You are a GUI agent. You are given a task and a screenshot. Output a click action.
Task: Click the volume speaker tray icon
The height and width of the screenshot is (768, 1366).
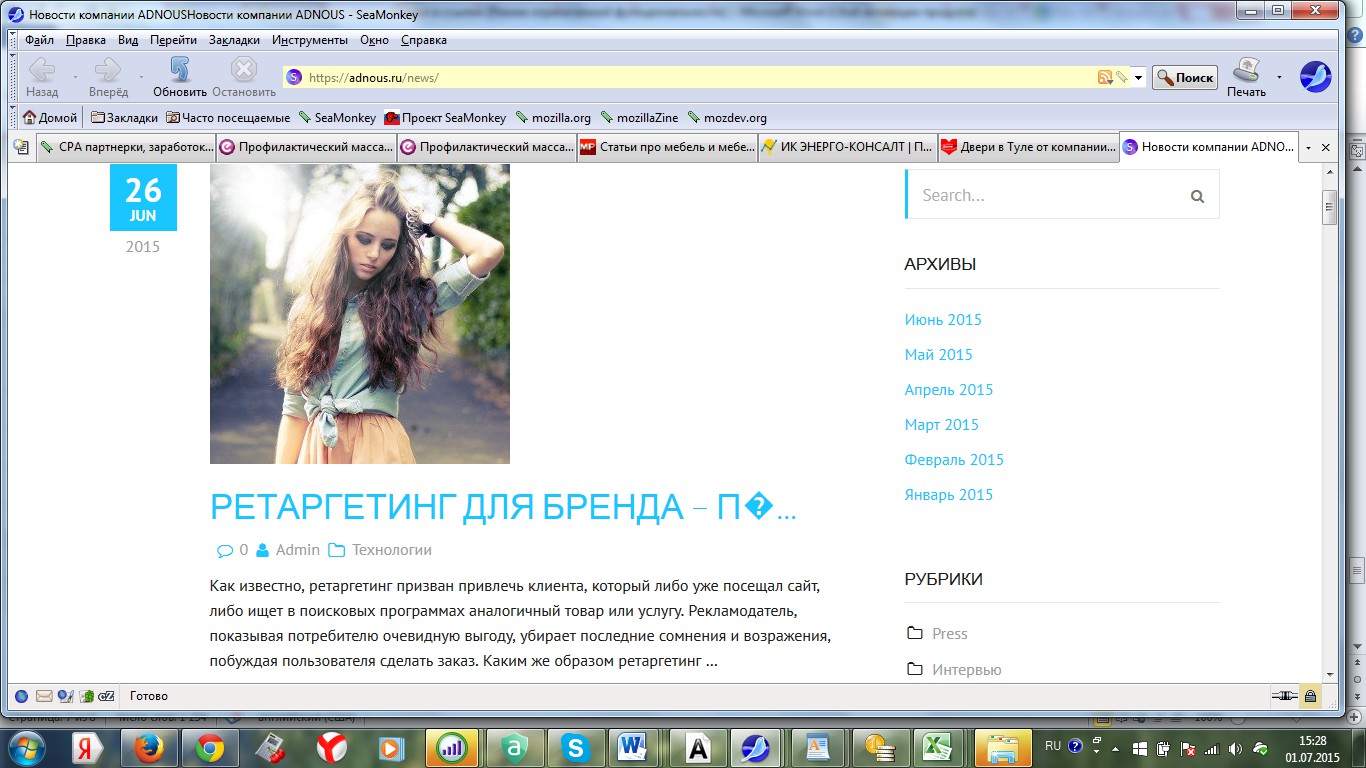tap(1235, 748)
